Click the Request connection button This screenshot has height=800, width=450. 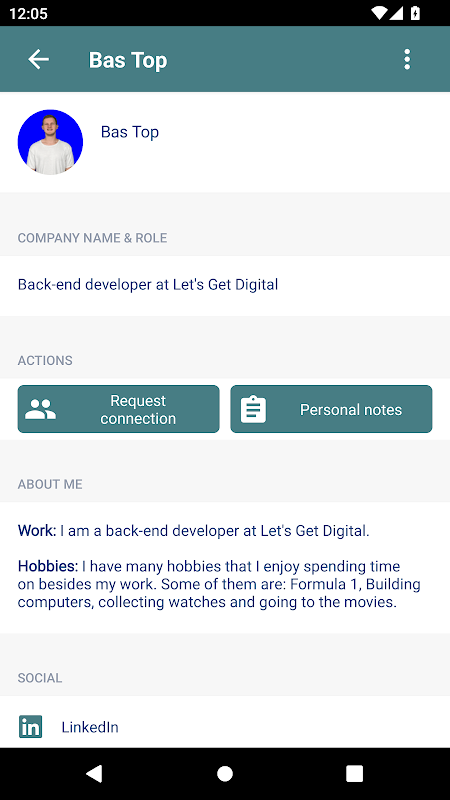(118, 409)
